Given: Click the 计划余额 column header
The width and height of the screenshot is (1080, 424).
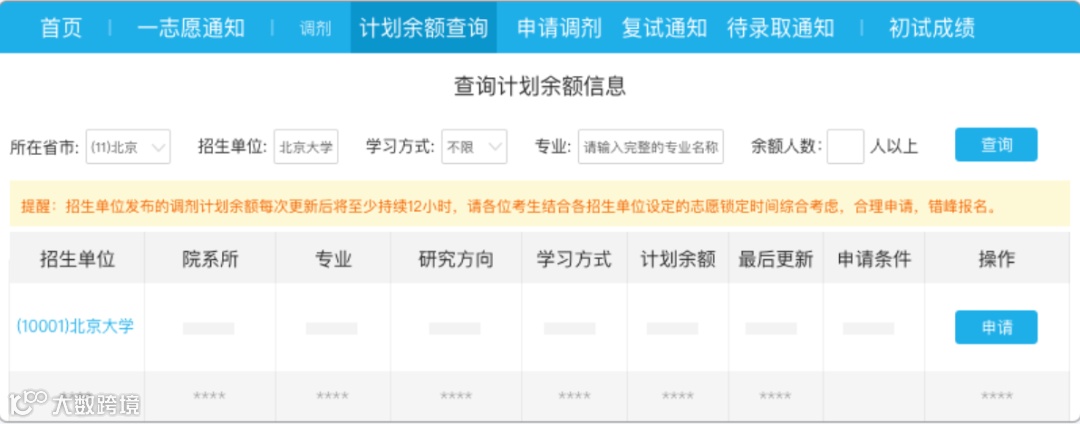Looking at the screenshot, I should click(678, 259).
